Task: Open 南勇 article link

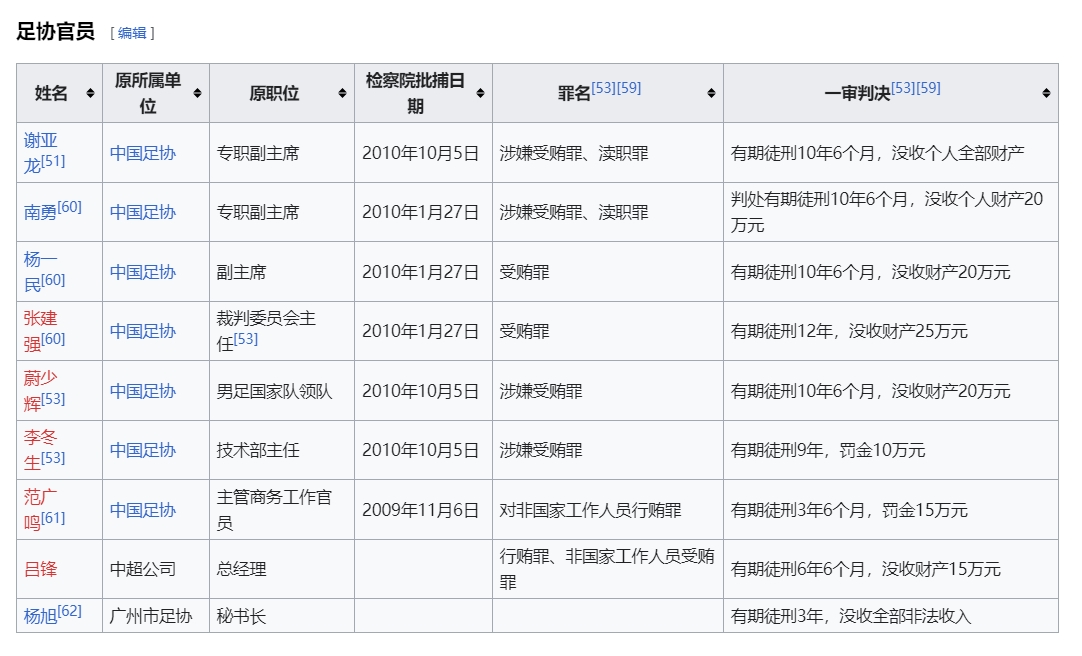Action: 40,212
